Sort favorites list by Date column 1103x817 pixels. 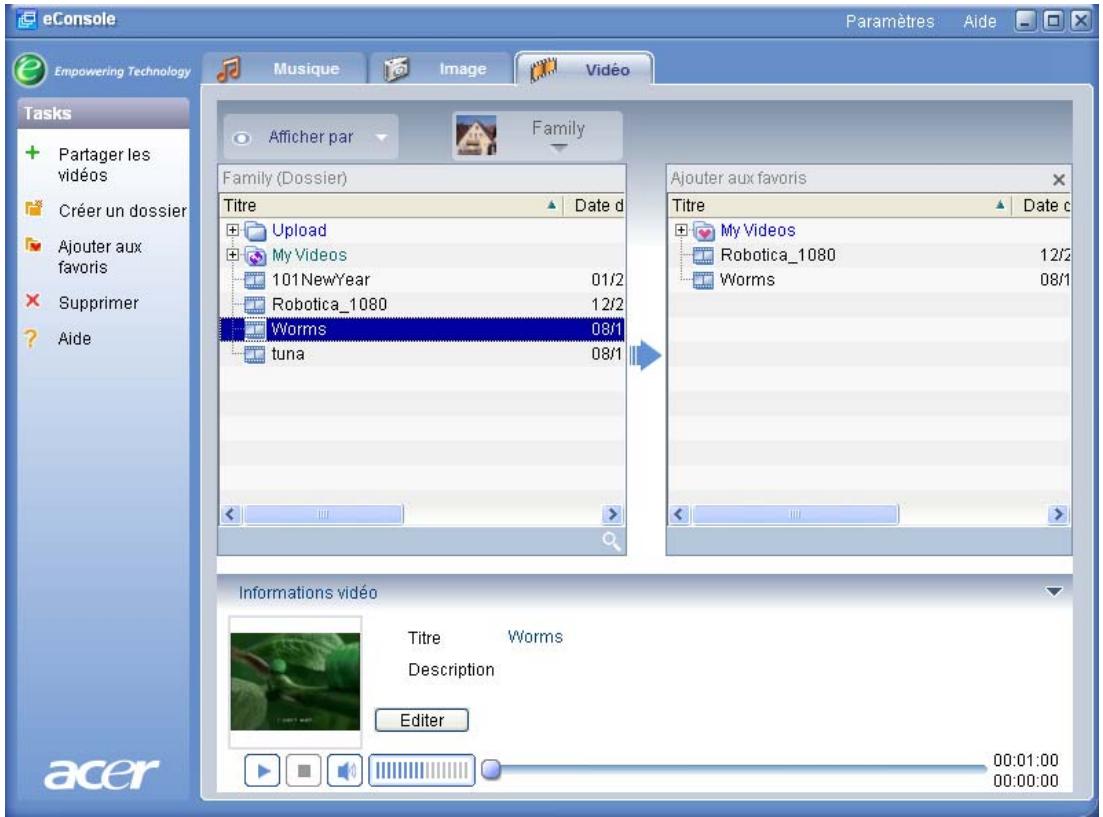click(1043, 205)
